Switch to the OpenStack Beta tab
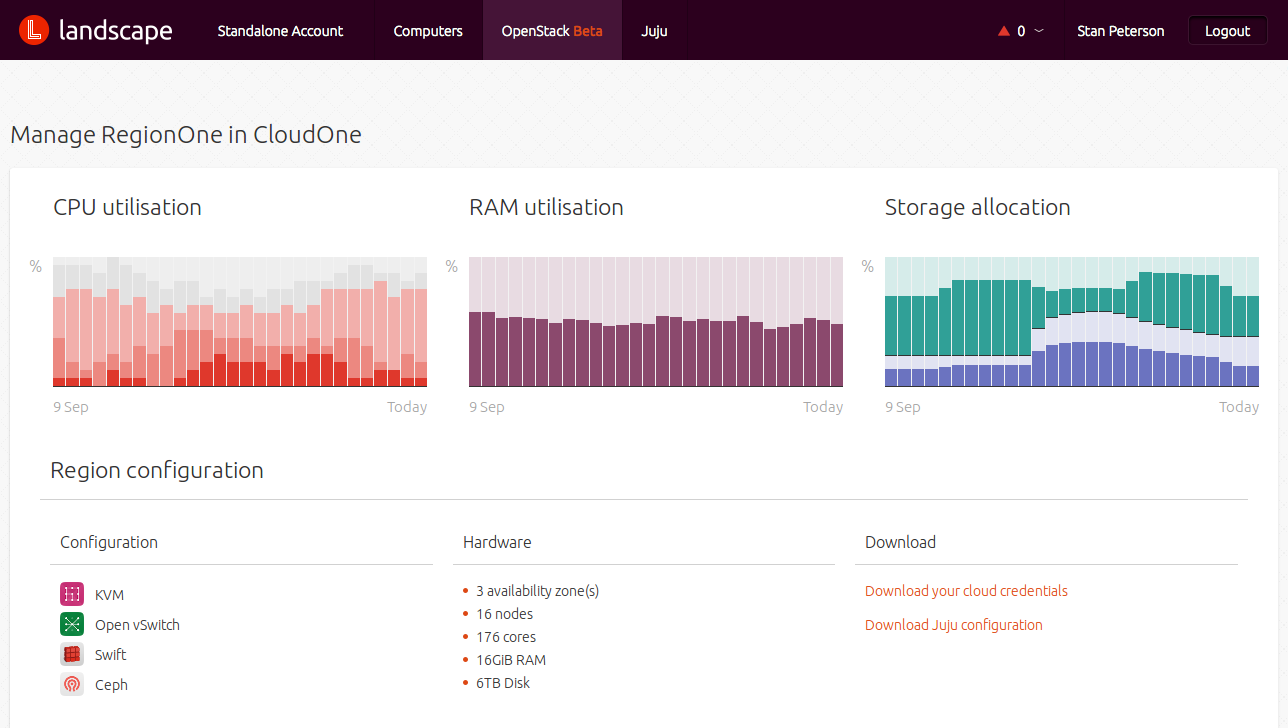 [x=552, y=30]
